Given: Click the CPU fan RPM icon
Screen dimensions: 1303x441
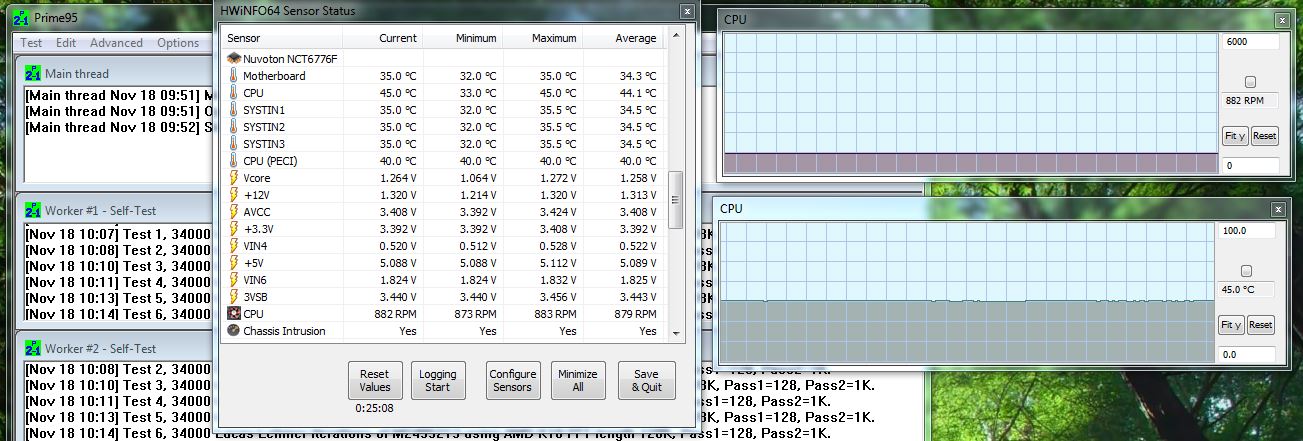Looking at the screenshot, I should (x=234, y=314).
